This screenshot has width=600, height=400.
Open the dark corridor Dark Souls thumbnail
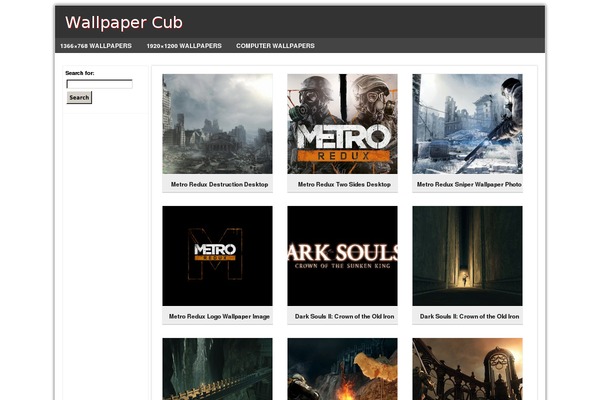pos(467,256)
